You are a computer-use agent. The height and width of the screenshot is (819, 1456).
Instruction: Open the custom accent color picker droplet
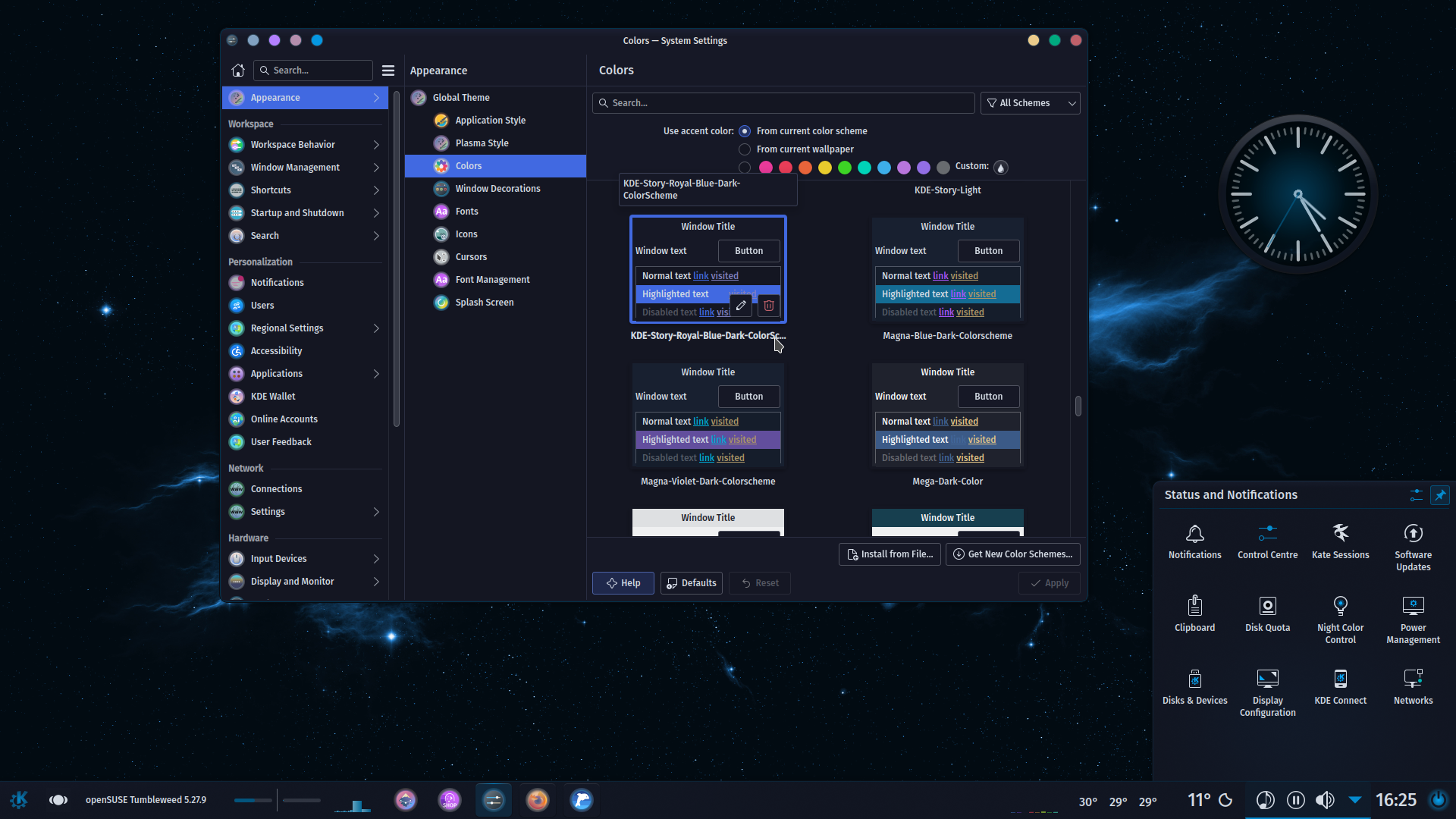tap(1001, 168)
